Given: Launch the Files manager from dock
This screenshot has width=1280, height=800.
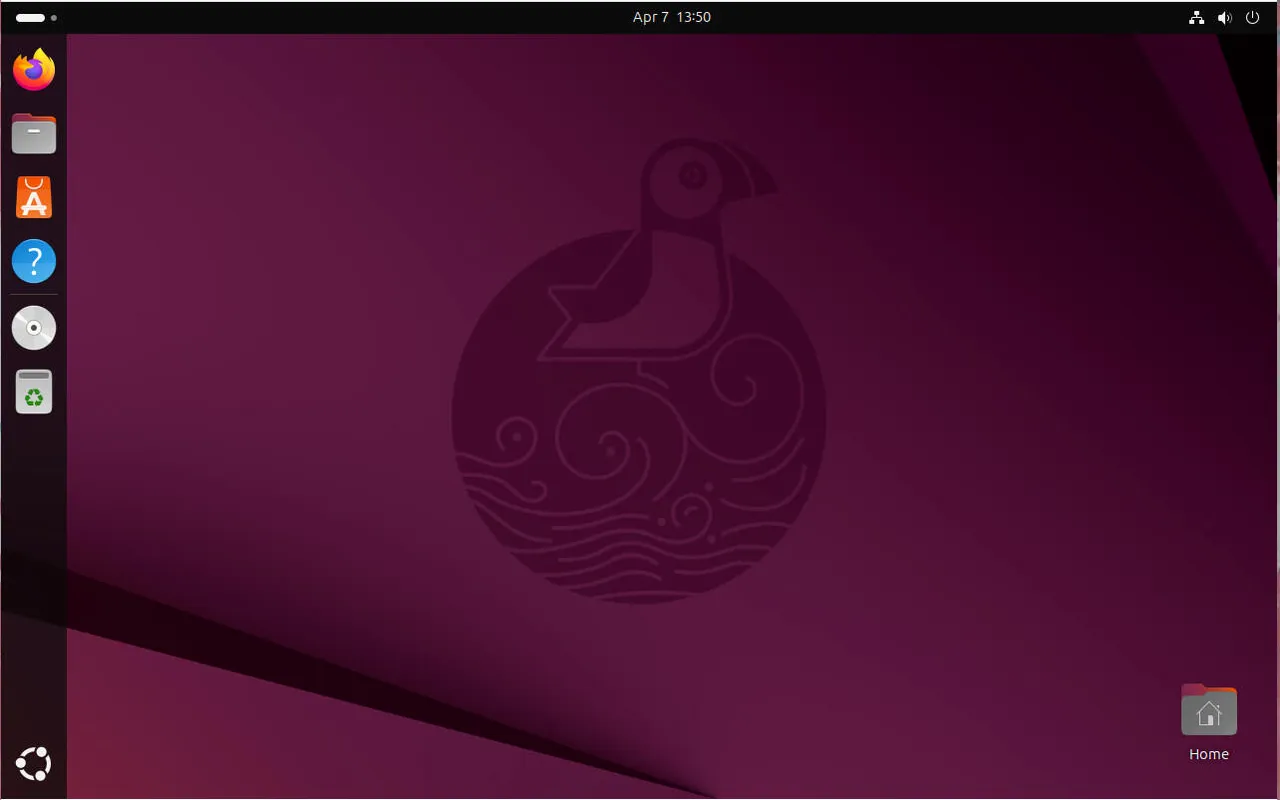Looking at the screenshot, I should click(x=34, y=133).
